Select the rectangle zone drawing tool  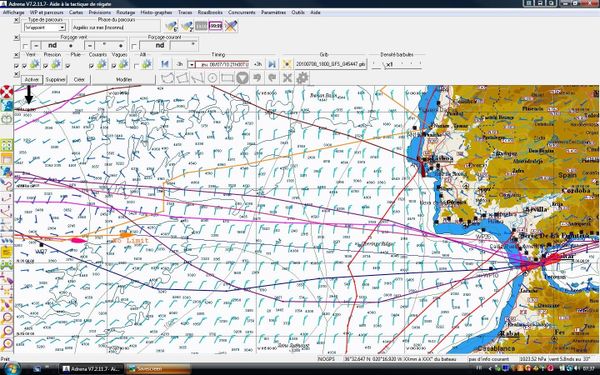pyautogui.click(x=227, y=78)
